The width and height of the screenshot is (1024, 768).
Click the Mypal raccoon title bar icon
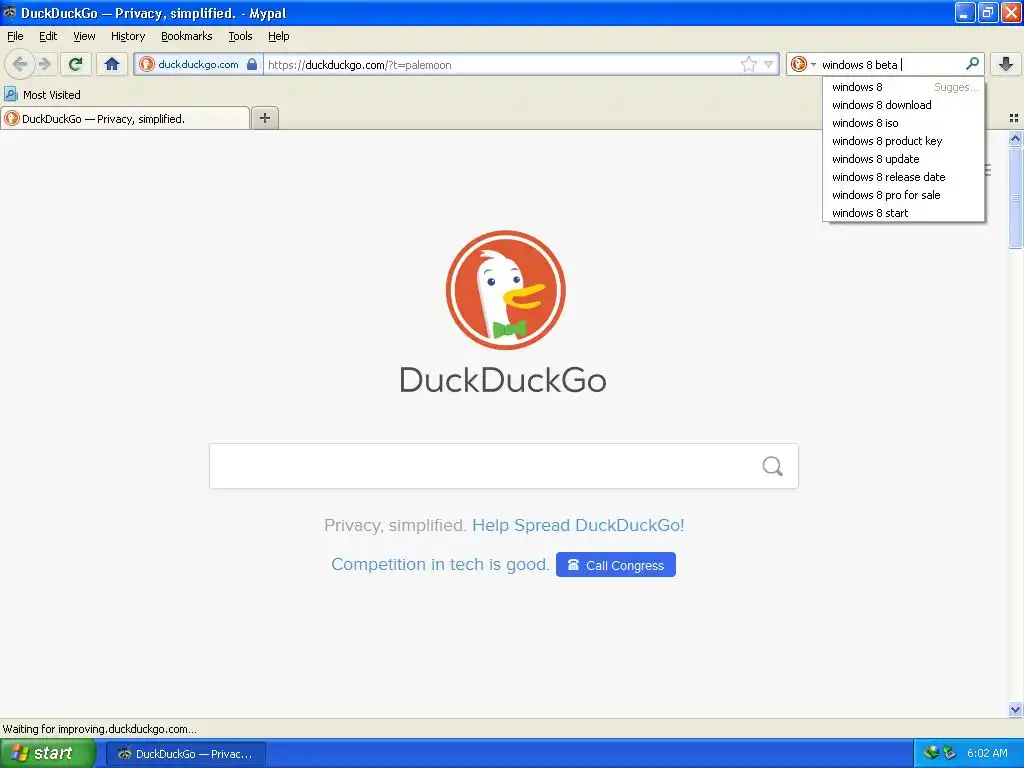(x=9, y=12)
